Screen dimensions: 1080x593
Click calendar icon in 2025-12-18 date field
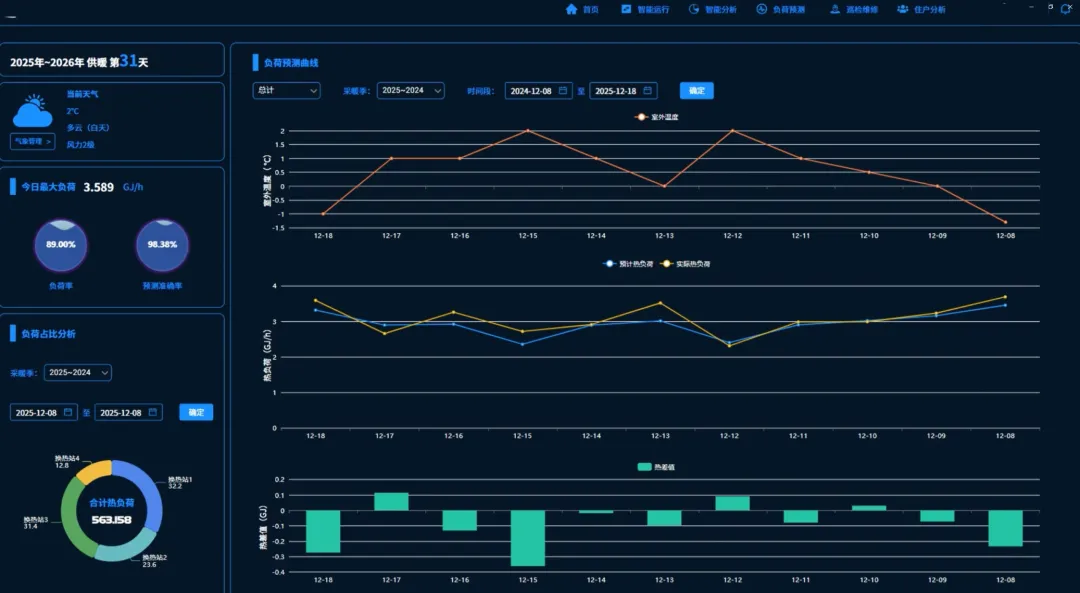[647, 91]
